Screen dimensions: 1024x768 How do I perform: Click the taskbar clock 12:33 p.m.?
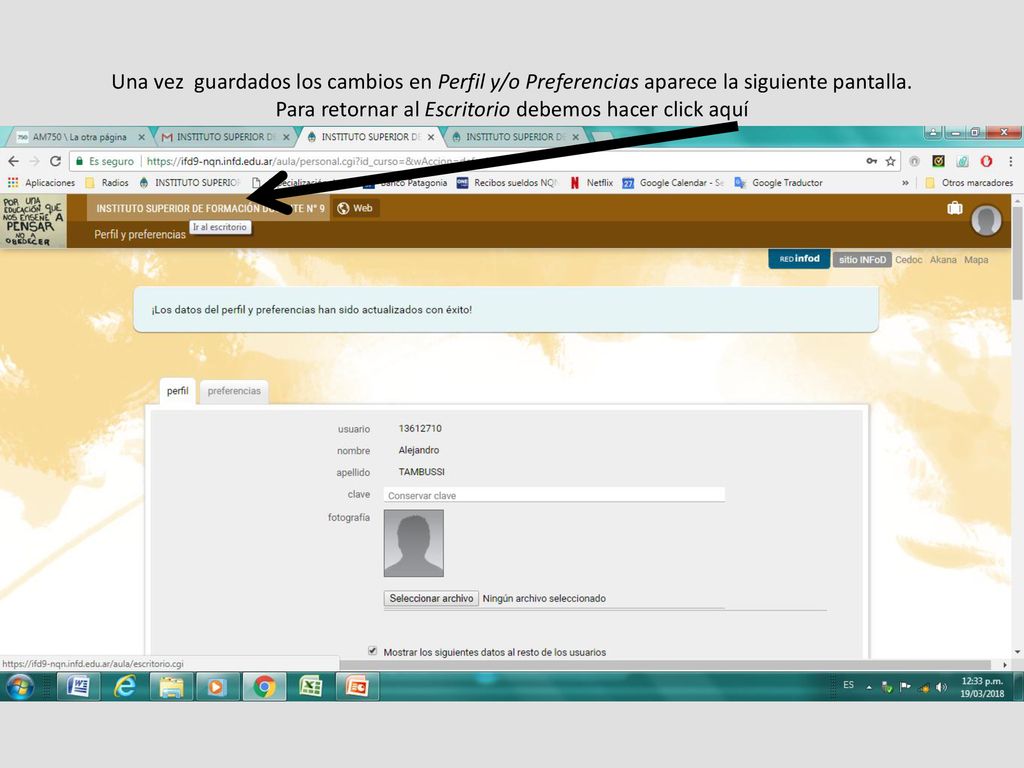click(982, 687)
